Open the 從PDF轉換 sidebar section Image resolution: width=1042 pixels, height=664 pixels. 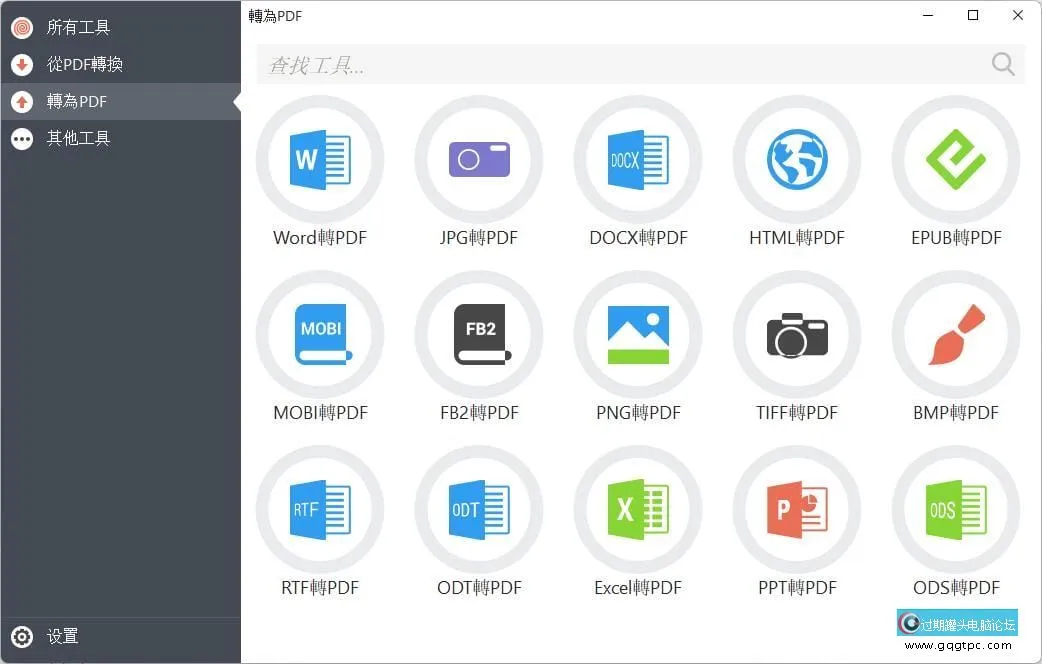point(120,64)
